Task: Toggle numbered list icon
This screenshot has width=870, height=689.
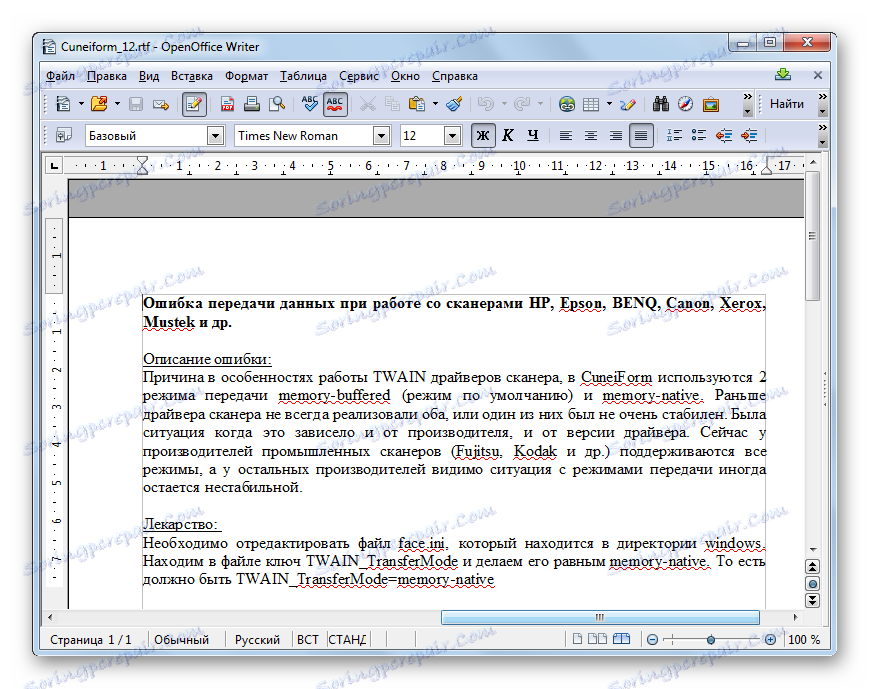Action: [674, 135]
